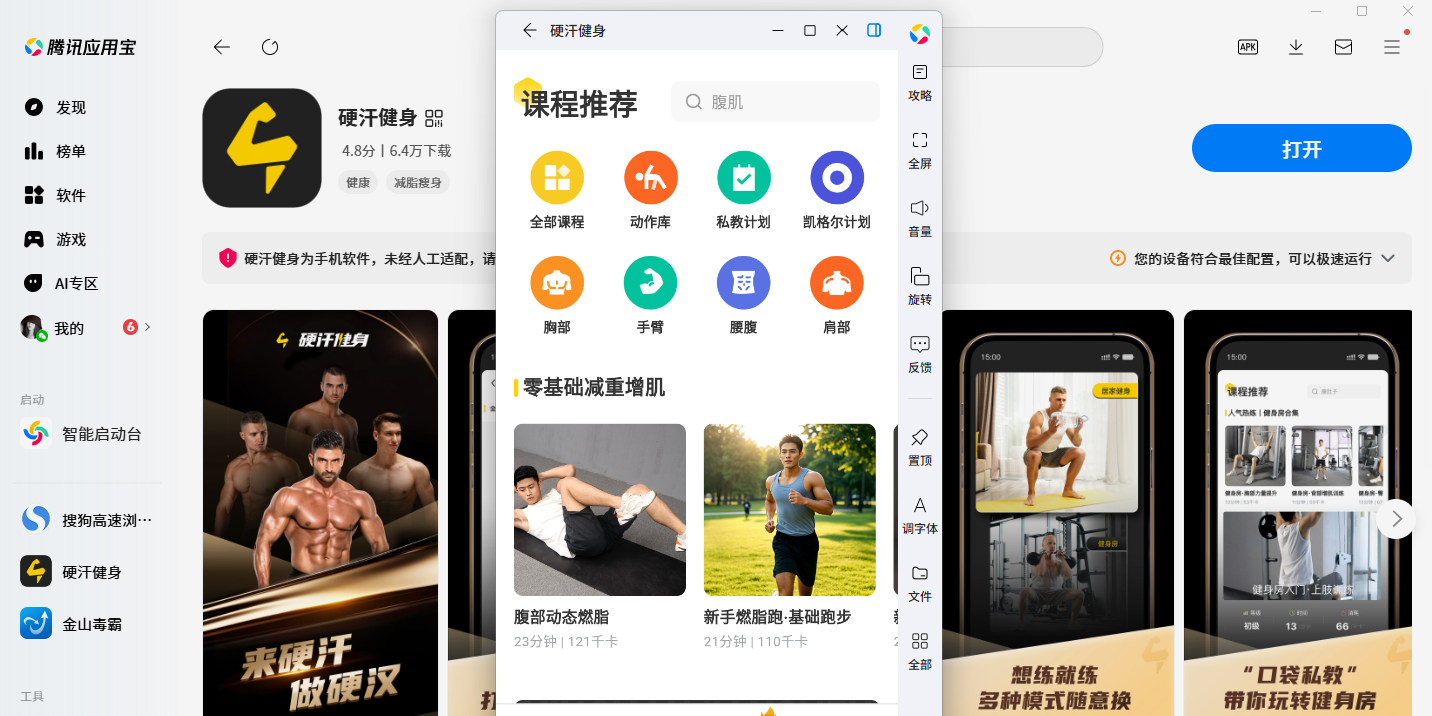
Task: Open hamburger main menu
Action: point(1392,47)
